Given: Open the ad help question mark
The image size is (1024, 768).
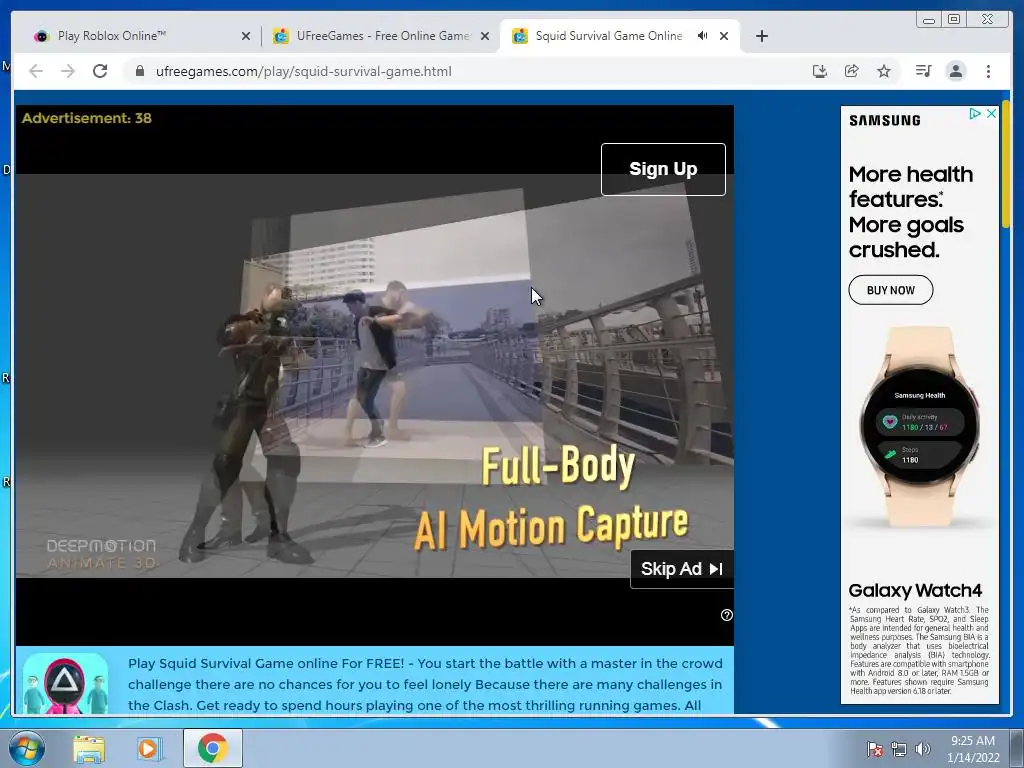Looking at the screenshot, I should [x=726, y=615].
